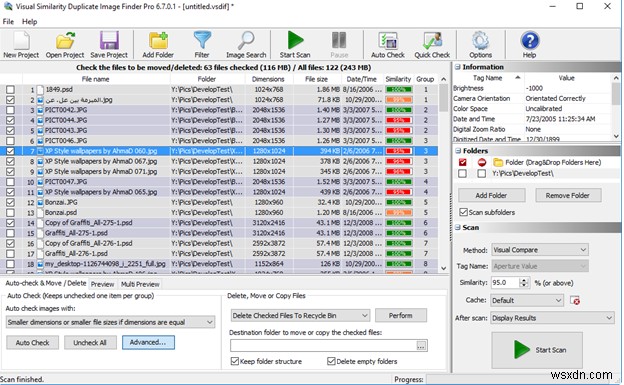624x385 pixels.
Task: Click the Similarity value stepper arrows
Action: (x=524, y=283)
